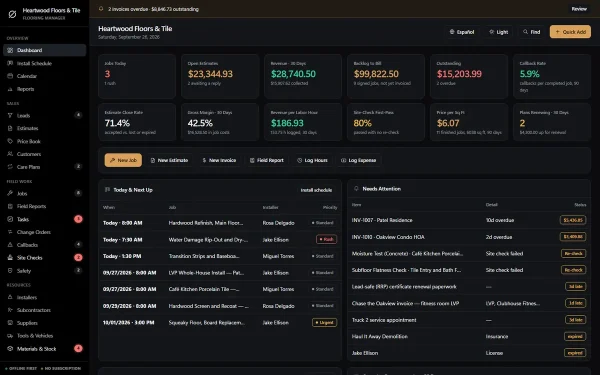Click Re-check for Subfloor Flatness Check

point(573,270)
